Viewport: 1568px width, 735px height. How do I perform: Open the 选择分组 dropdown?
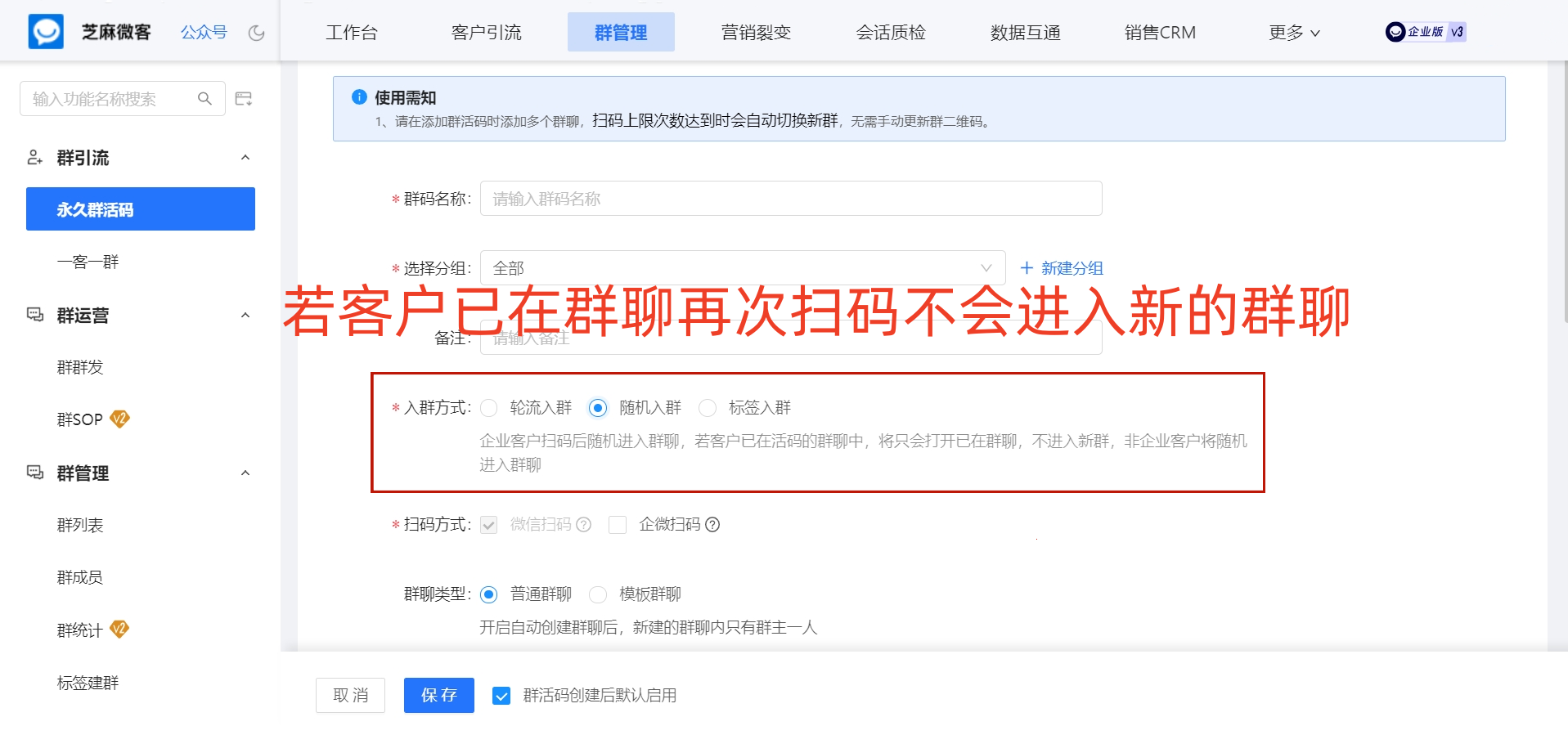[743, 268]
